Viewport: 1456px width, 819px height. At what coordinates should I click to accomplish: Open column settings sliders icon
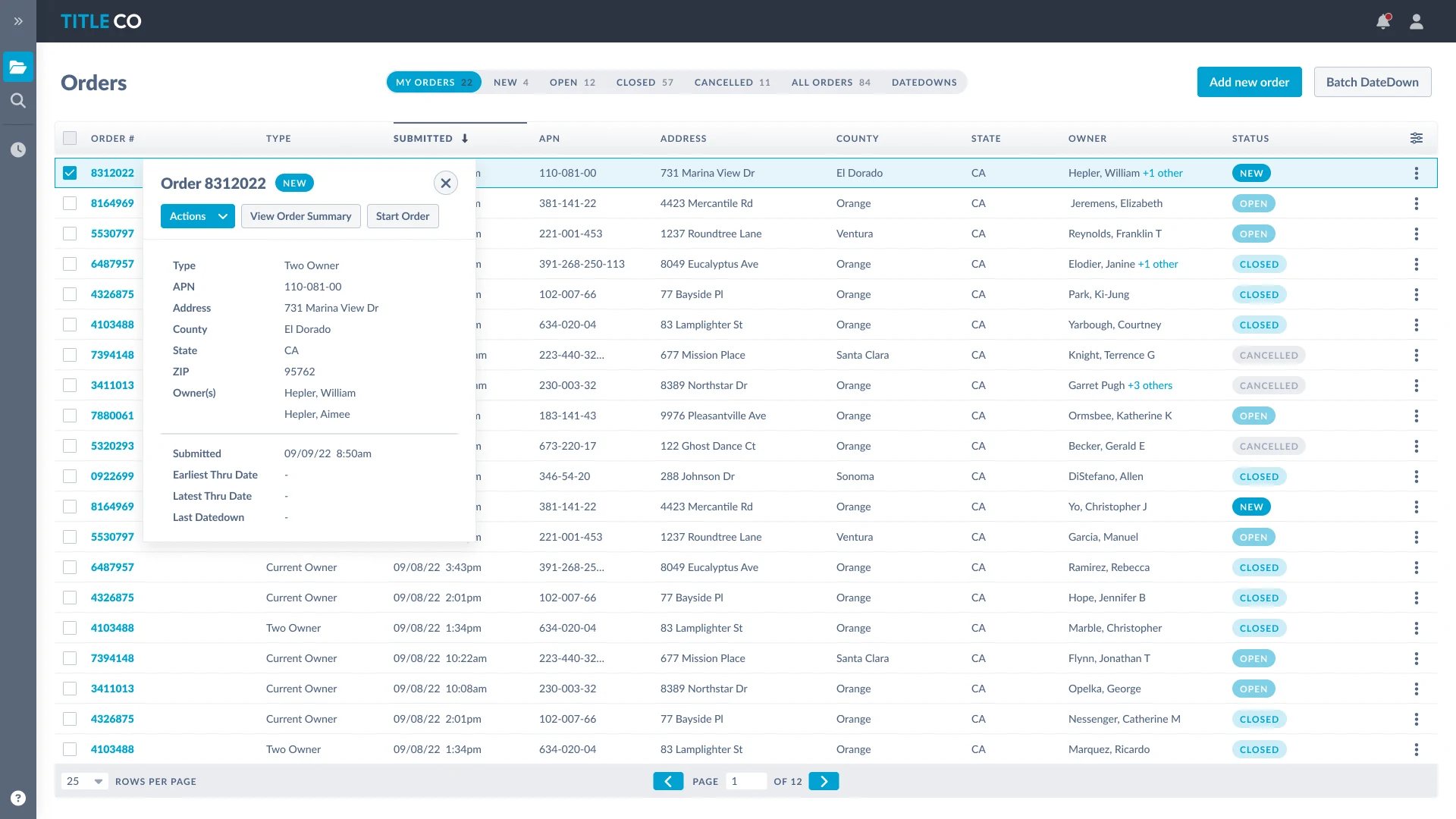(x=1417, y=138)
